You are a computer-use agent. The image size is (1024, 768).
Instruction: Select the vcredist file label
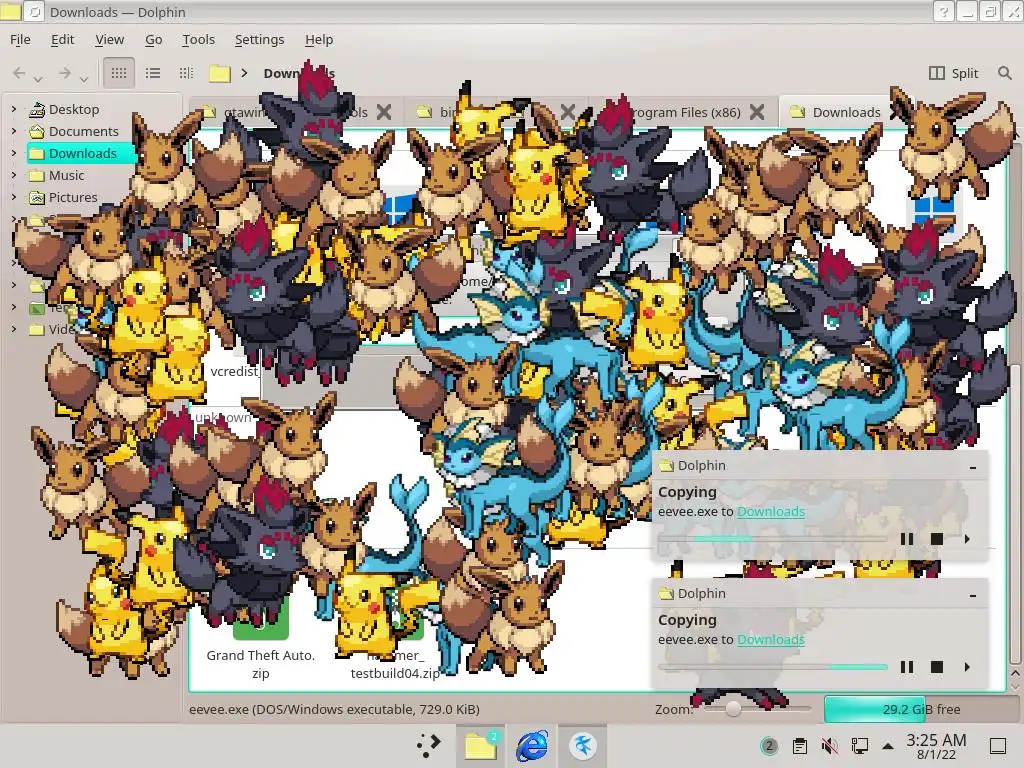(234, 372)
